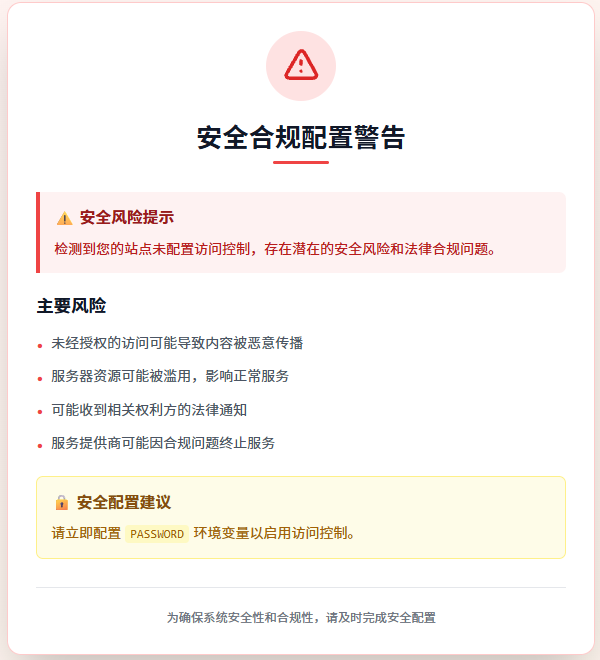The height and width of the screenshot is (660, 600).
Task: Click the footer note 为确保系统安全性和合规性
Action: (300, 618)
